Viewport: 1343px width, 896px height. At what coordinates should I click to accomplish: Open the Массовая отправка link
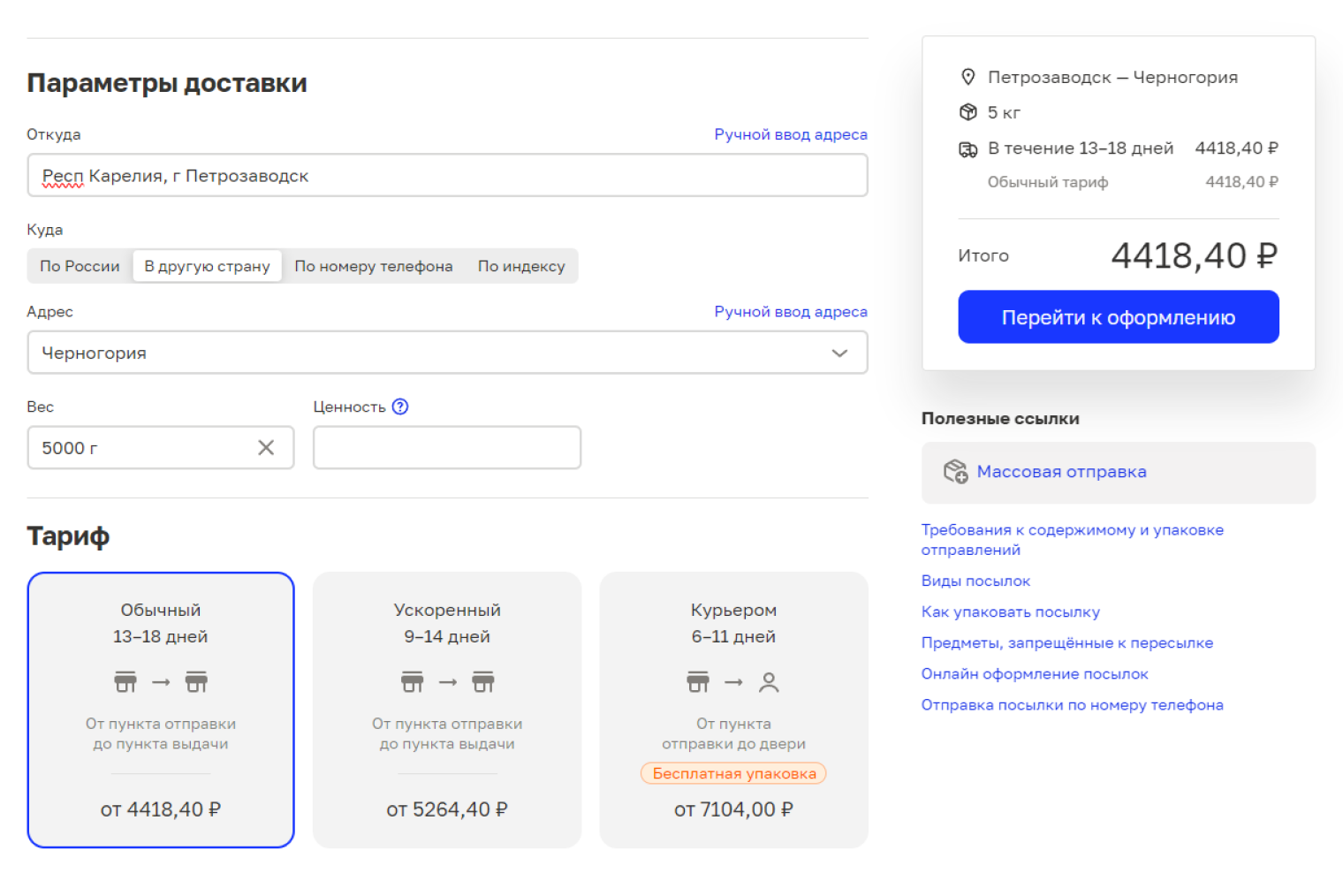(x=1061, y=472)
